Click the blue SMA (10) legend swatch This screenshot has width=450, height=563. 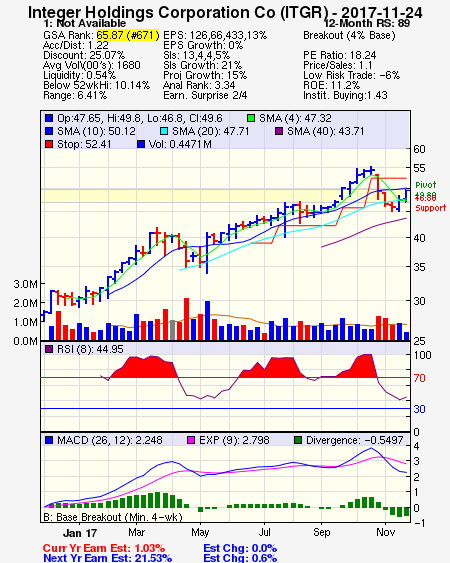click(49, 131)
